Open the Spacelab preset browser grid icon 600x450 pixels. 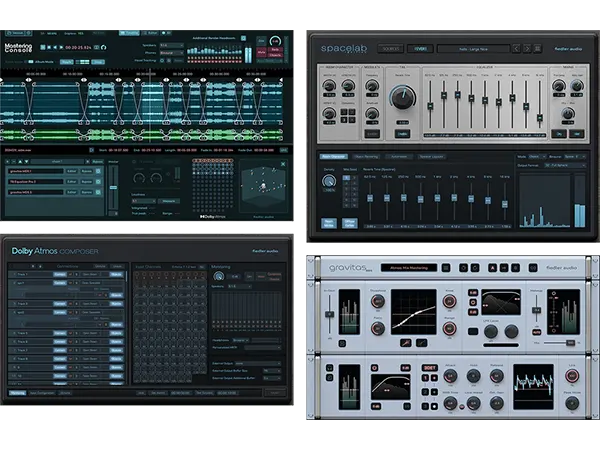(538, 49)
